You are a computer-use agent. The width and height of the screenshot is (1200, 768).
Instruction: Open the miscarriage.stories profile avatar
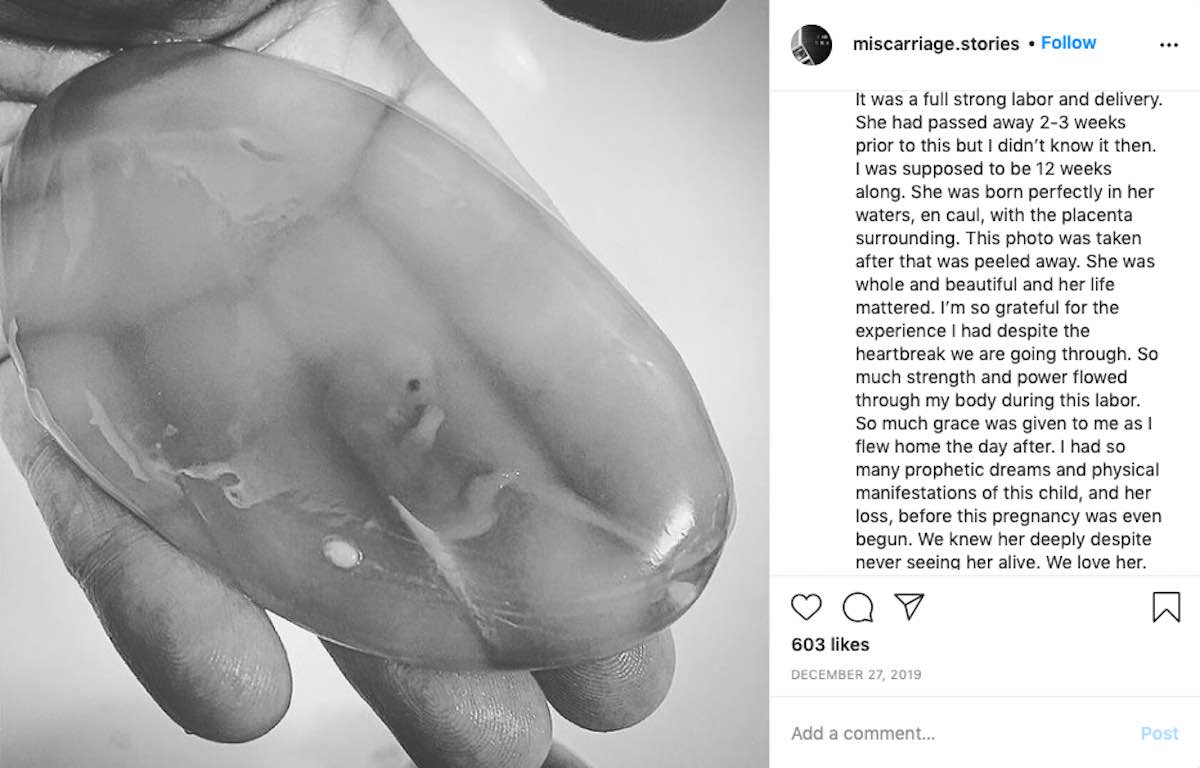click(811, 45)
